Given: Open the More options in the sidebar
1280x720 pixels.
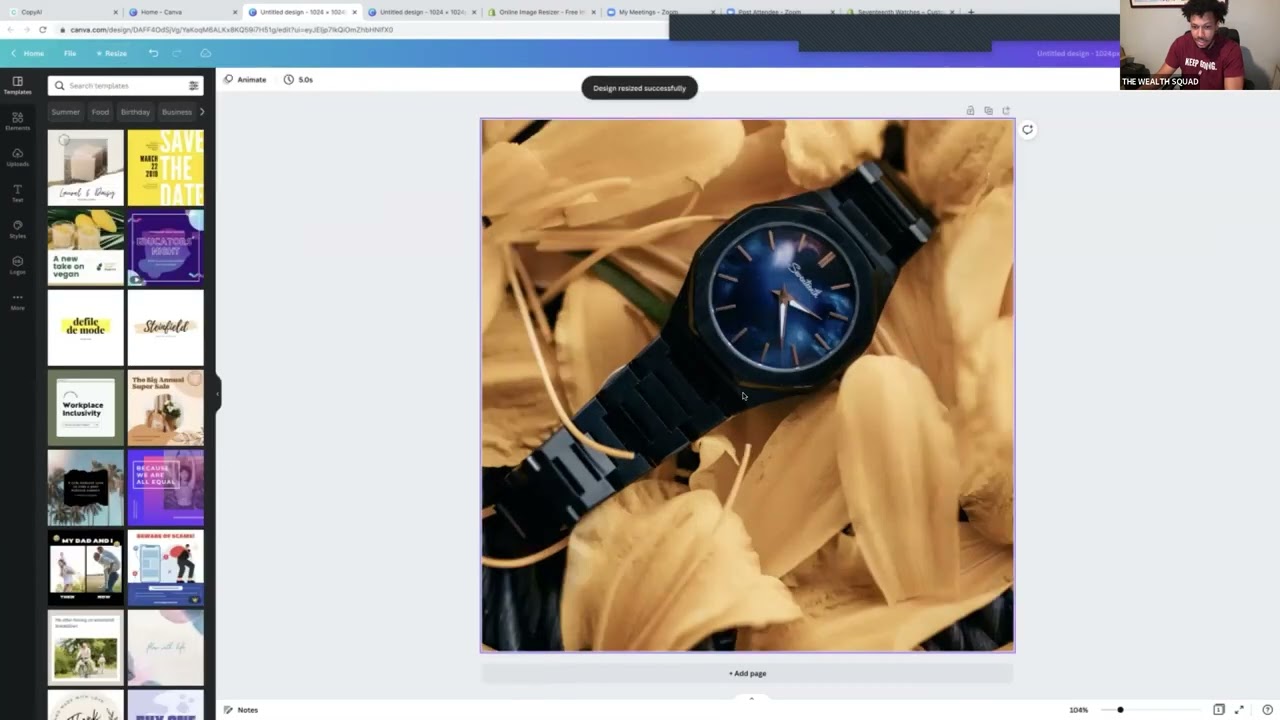Looking at the screenshot, I should tap(17, 301).
